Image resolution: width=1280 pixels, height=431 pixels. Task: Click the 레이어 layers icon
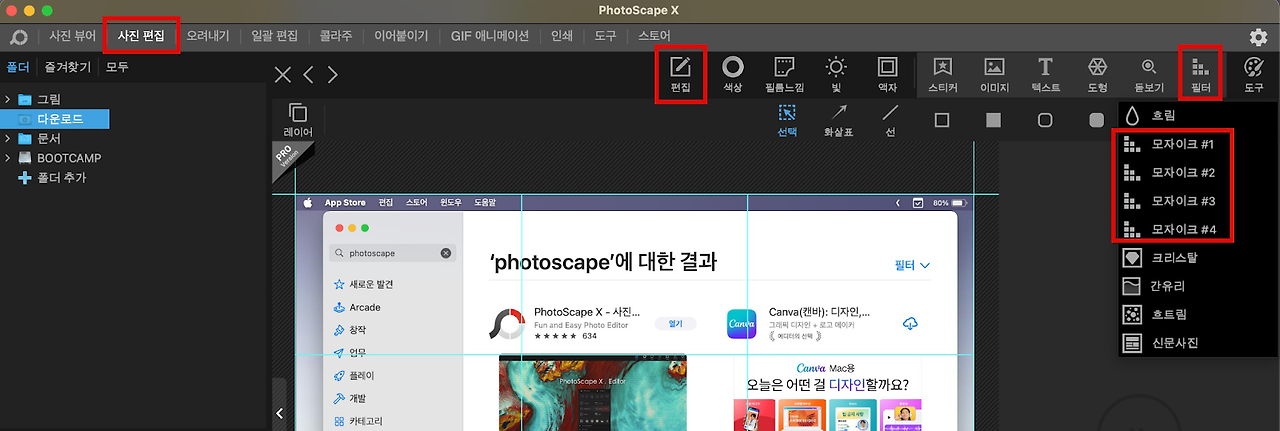click(298, 120)
